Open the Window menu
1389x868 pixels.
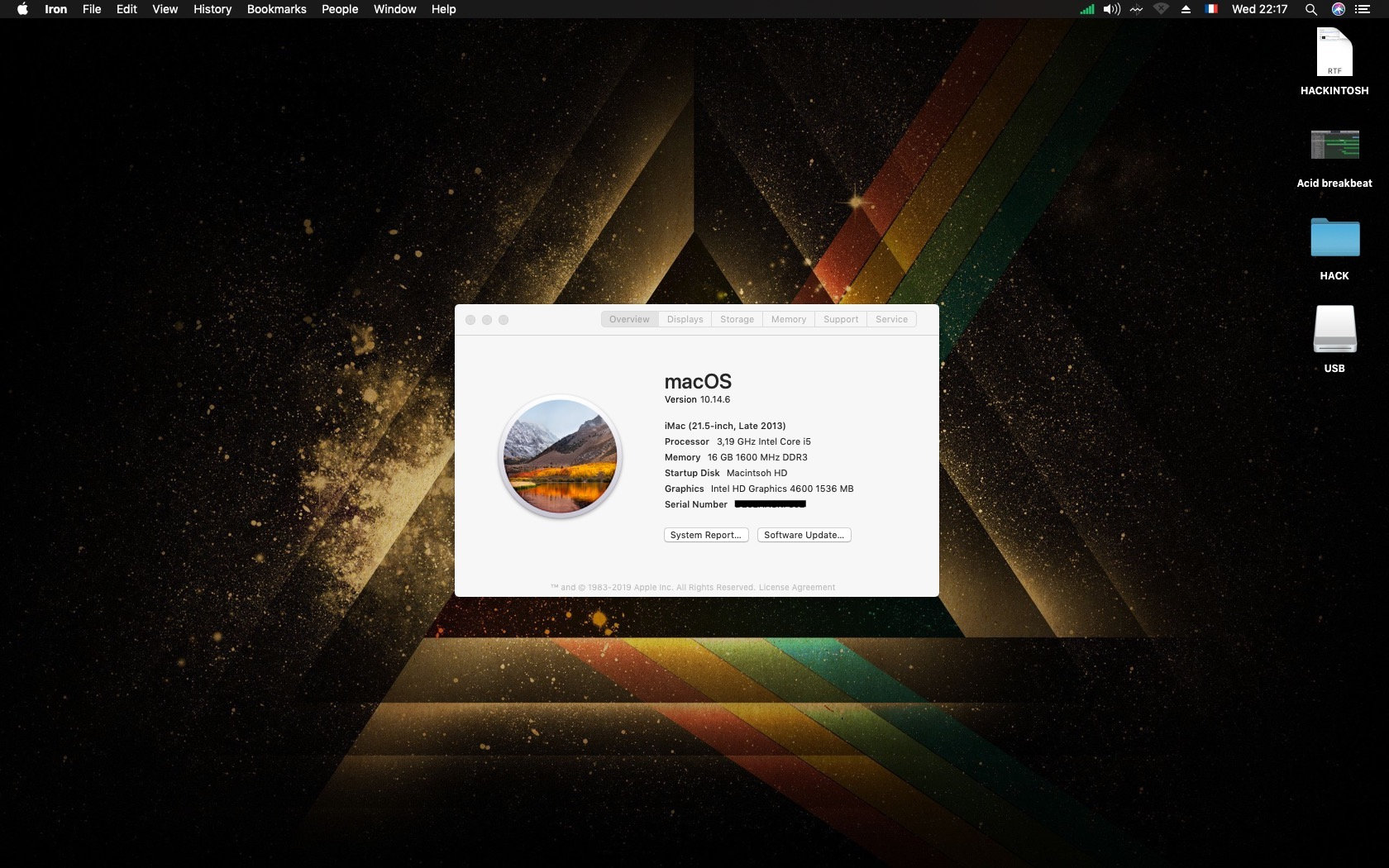point(395,9)
